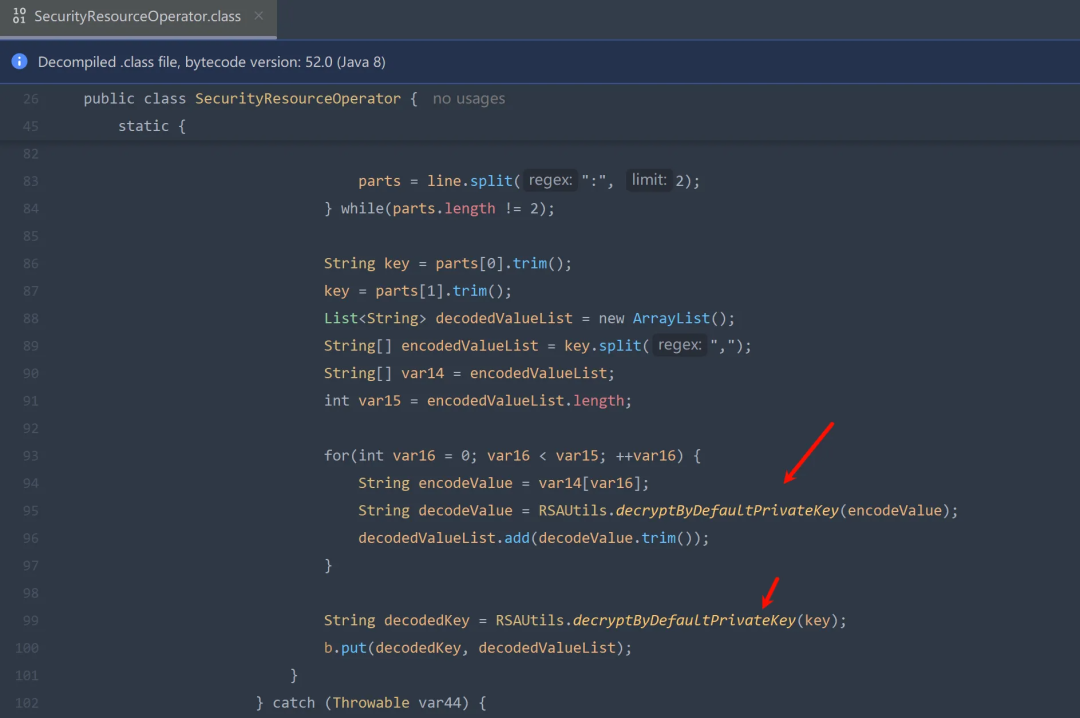
Task: Click the decompiled bytecode version notice text
Action: 211,62
